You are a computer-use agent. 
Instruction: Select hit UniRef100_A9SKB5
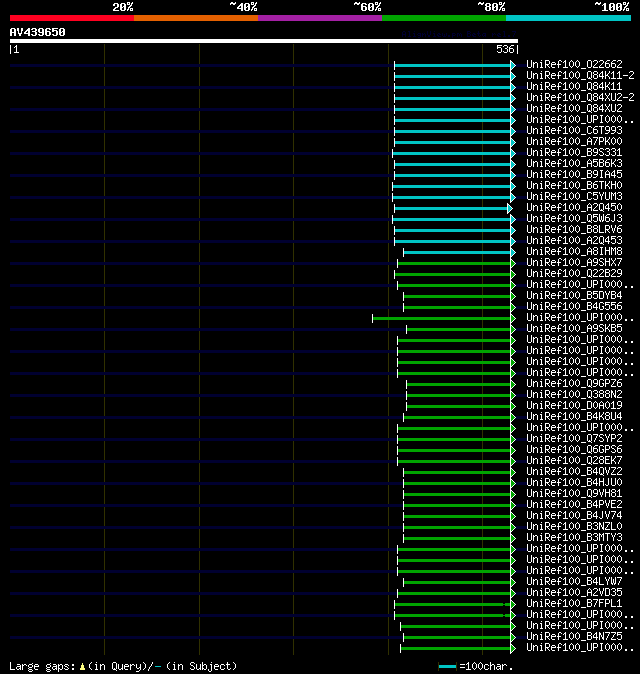574,328
